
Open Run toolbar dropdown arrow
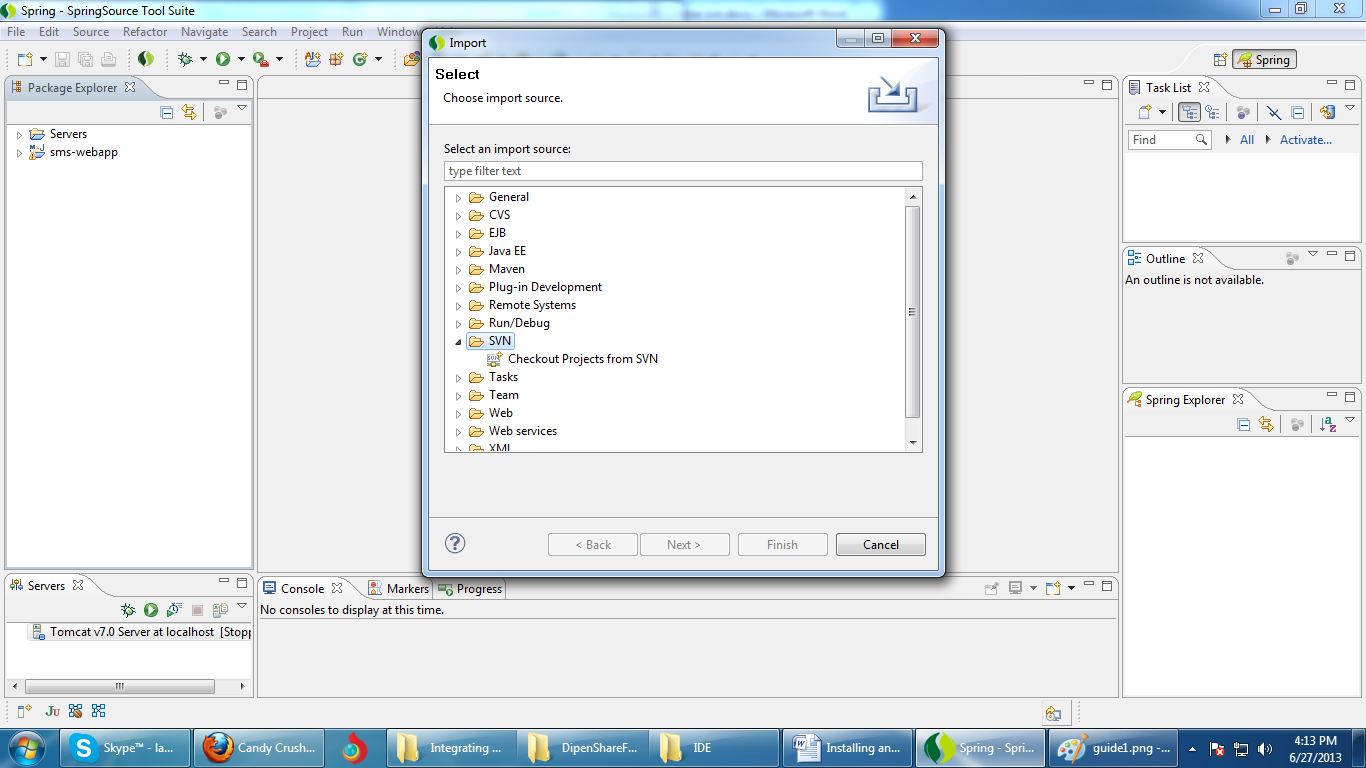click(241, 59)
